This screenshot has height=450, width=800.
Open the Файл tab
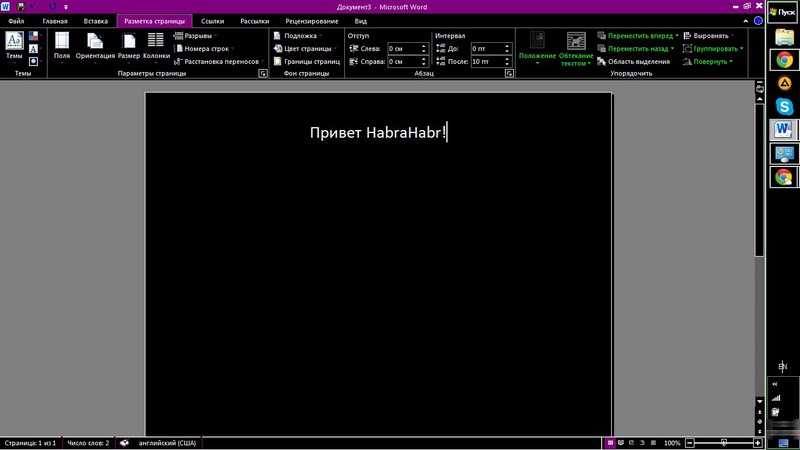tap(16, 21)
